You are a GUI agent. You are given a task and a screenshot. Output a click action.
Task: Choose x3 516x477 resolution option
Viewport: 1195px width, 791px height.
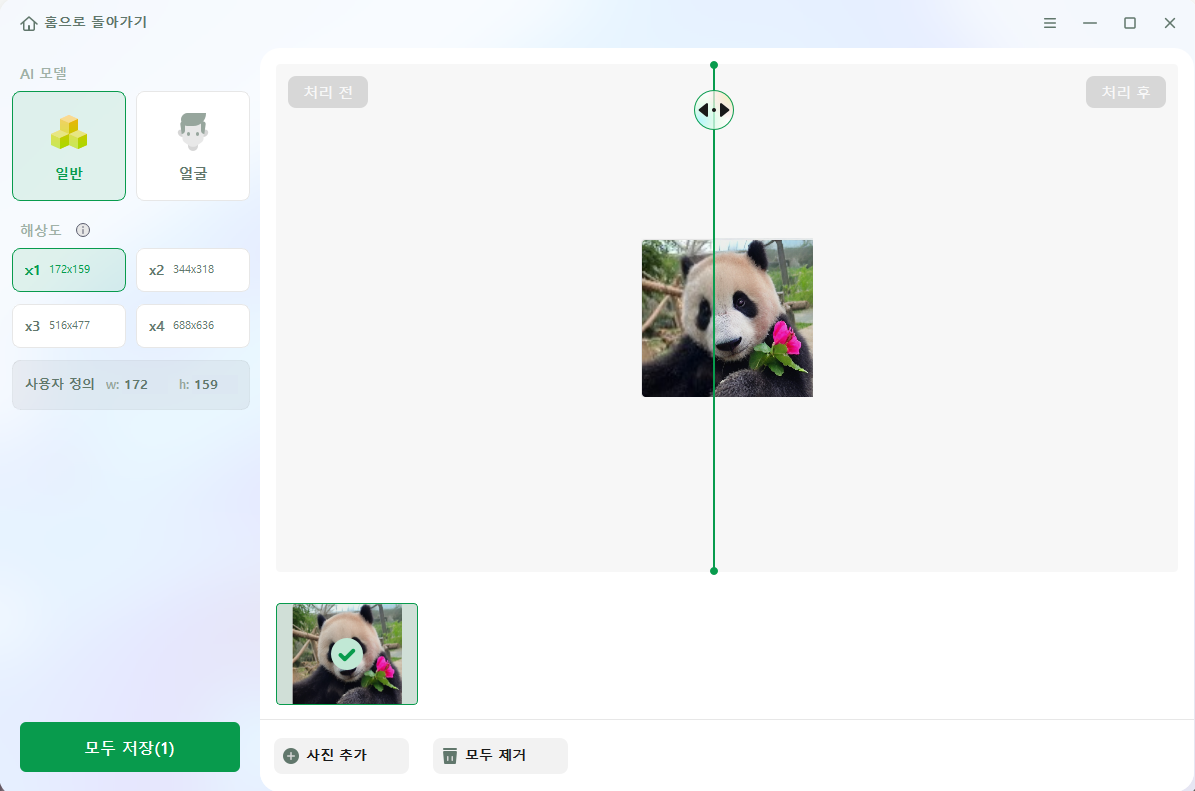coord(69,326)
